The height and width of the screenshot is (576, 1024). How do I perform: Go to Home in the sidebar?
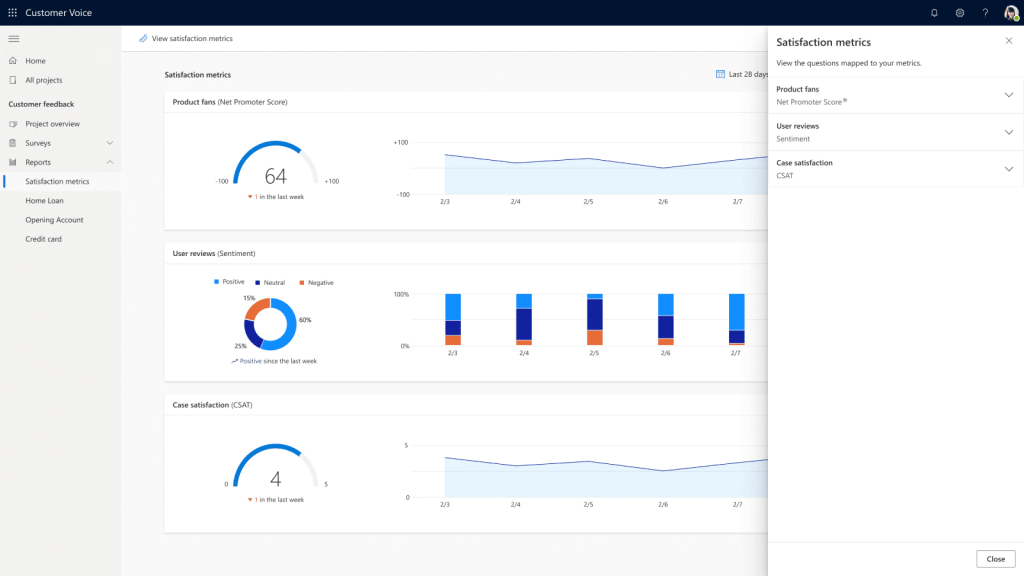tap(35, 61)
